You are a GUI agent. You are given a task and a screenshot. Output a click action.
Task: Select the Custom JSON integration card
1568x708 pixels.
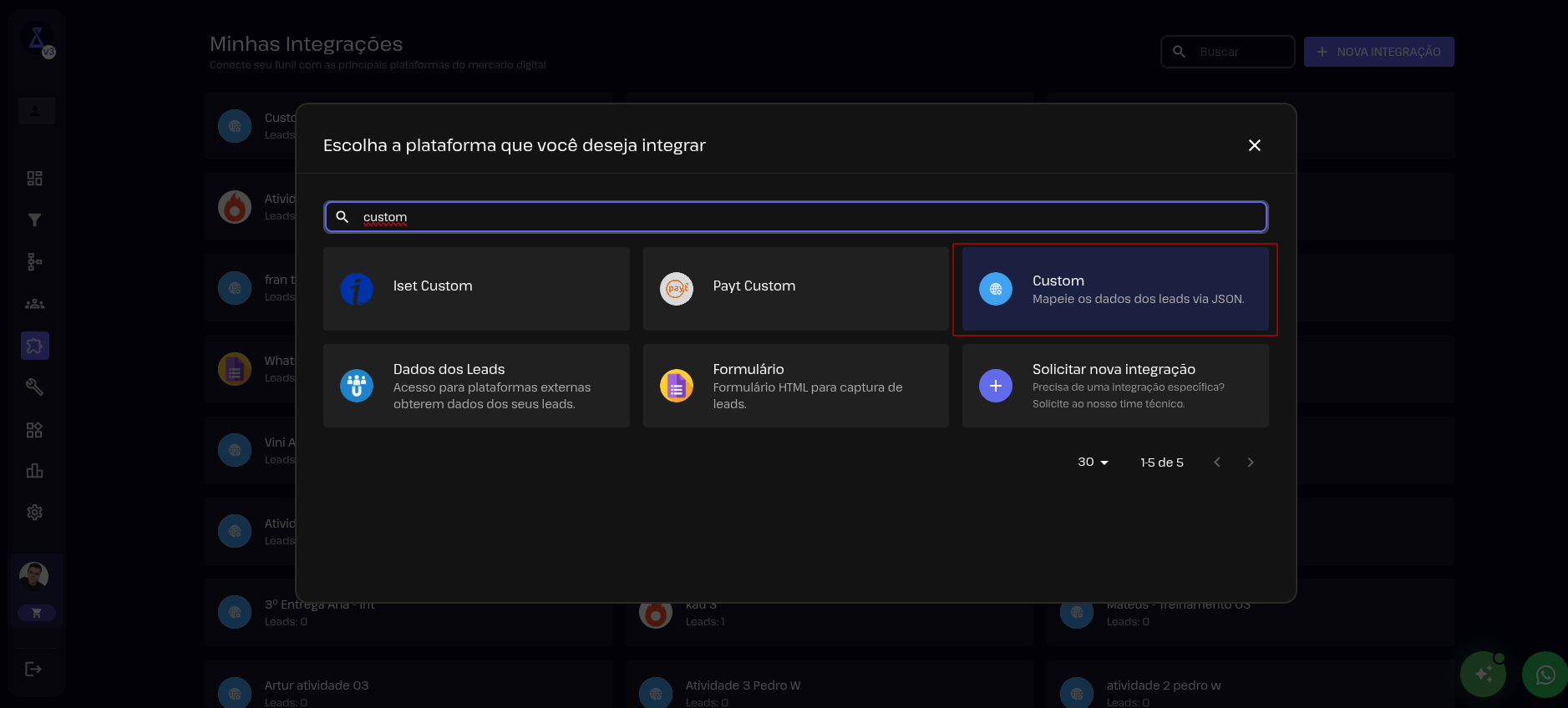pyautogui.click(x=1114, y=289)
